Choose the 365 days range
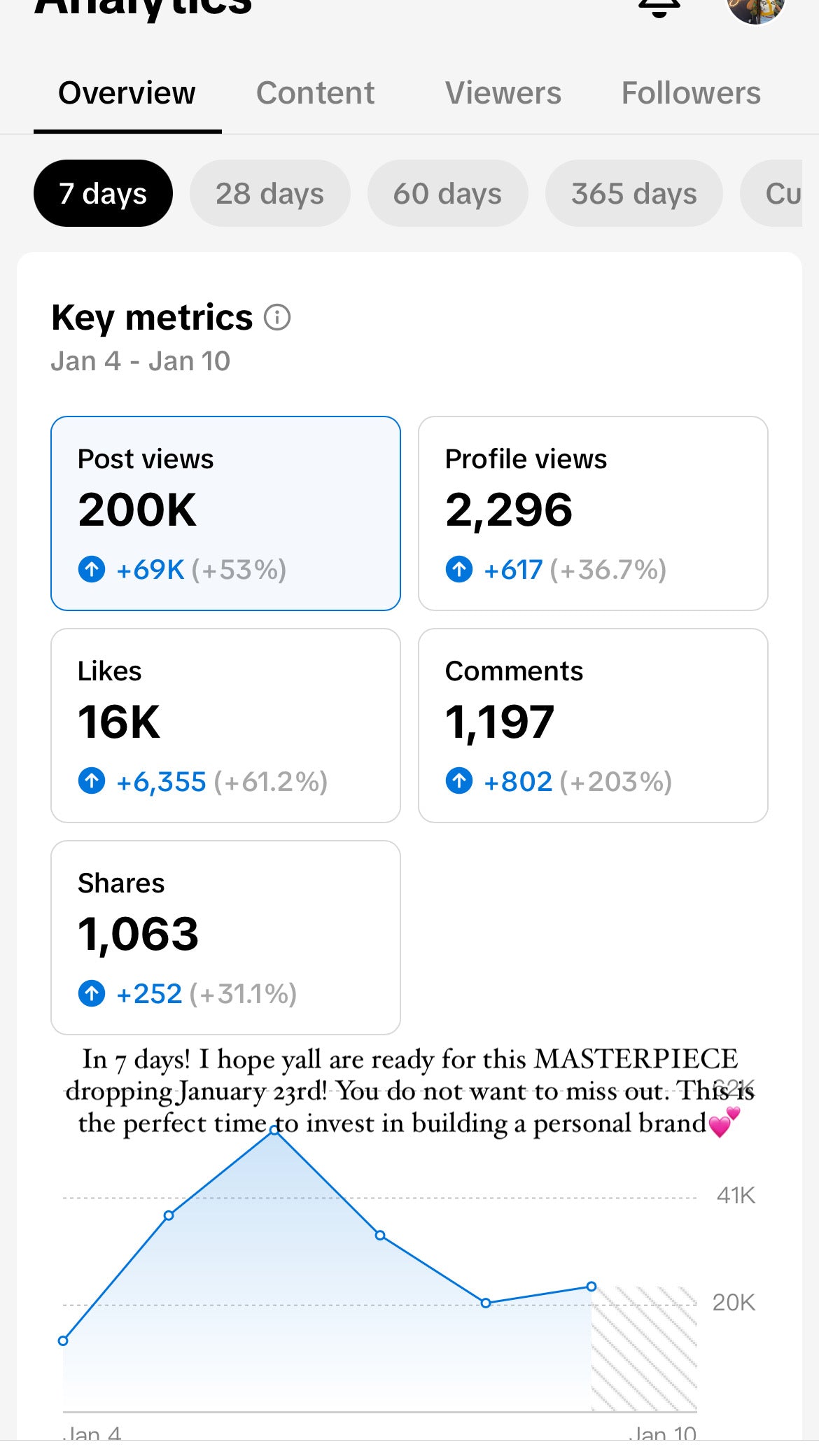Image resolution: width=819 pixels, height=1456 pixels. tap(633, 193)
